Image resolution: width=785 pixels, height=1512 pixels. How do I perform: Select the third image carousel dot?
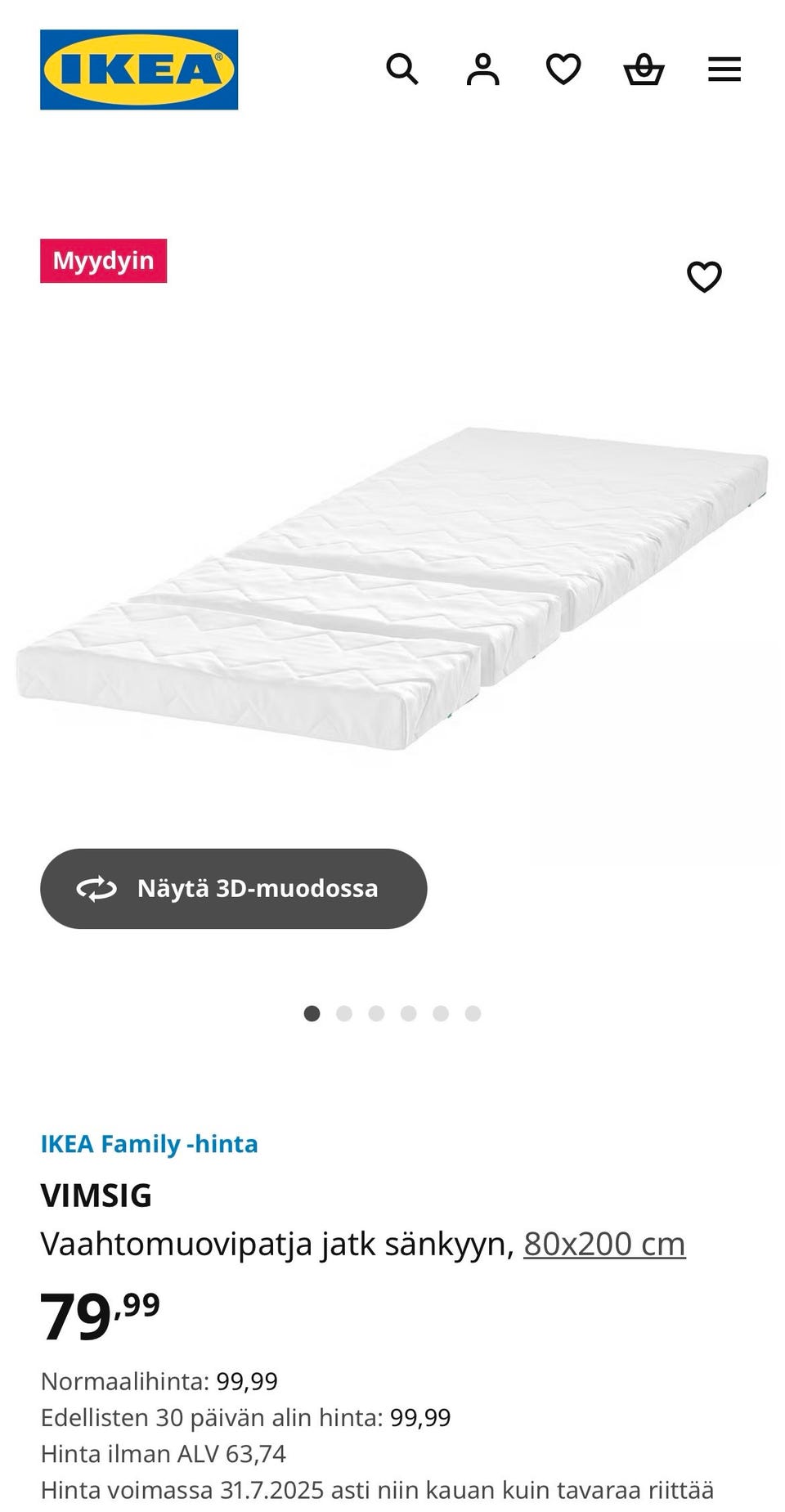pyautogui.click(x=376, y=1013)
